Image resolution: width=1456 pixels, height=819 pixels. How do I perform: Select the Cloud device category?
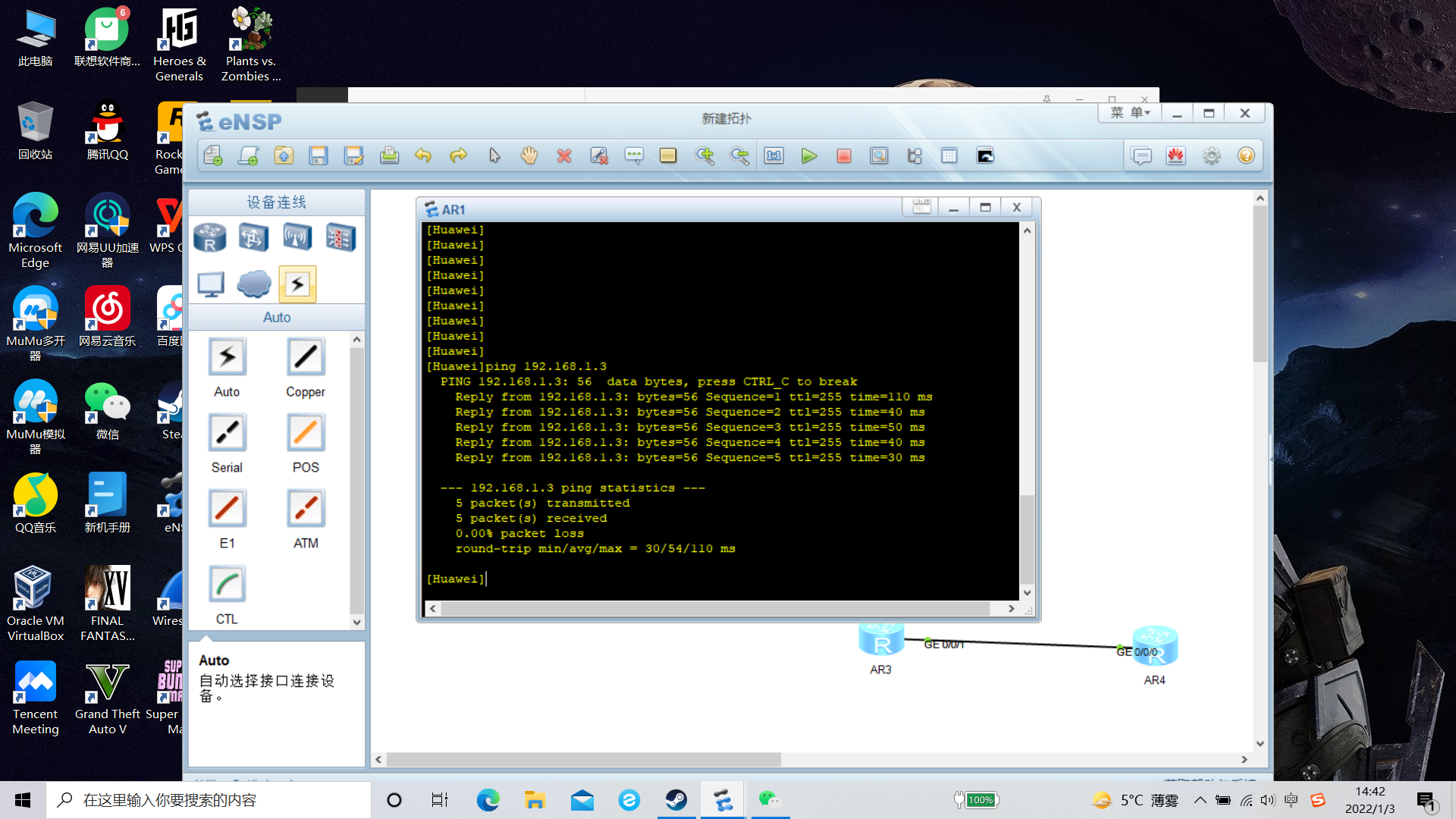pyautogui.click(x=253, y=285)
